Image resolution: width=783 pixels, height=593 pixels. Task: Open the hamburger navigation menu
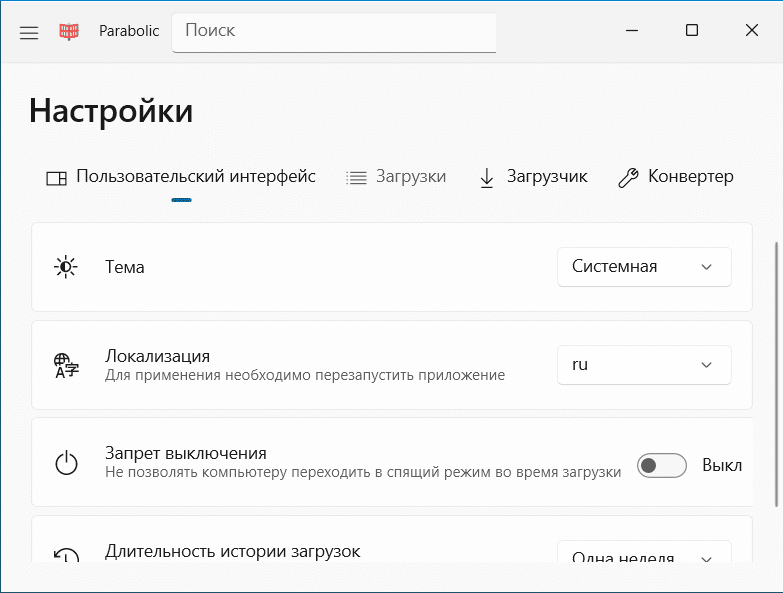(x=29, y=32)
